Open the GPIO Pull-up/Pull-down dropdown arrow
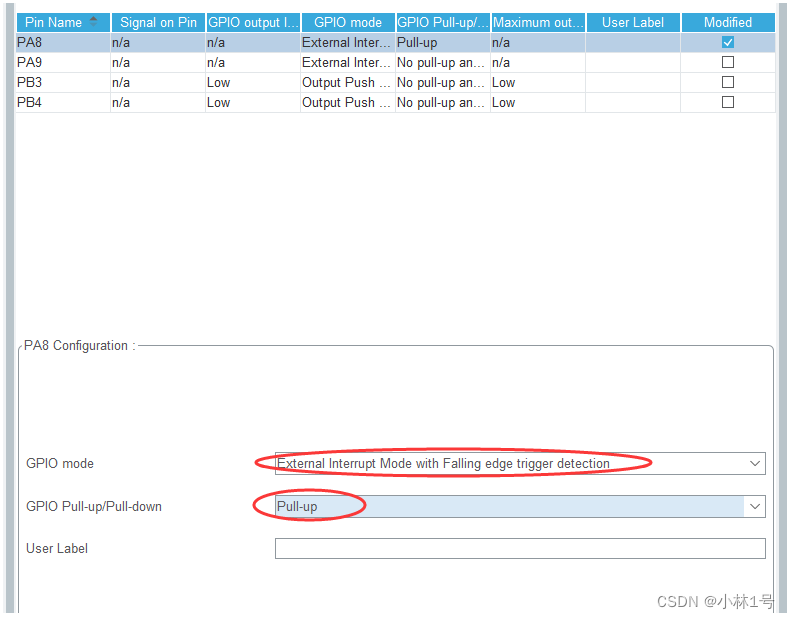 point(755,506)
